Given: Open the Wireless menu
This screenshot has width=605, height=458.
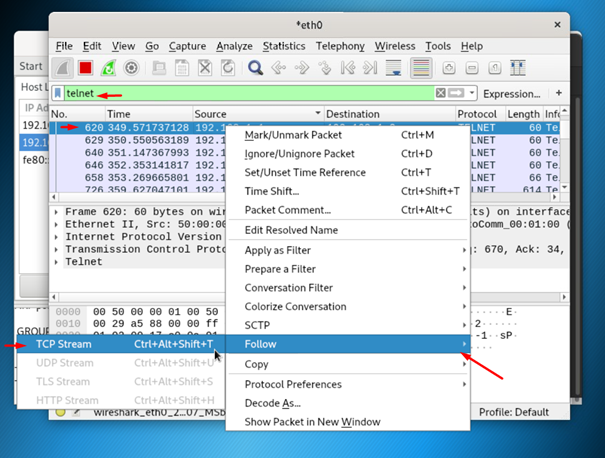Looking at the screenshot, I should 395,46.
